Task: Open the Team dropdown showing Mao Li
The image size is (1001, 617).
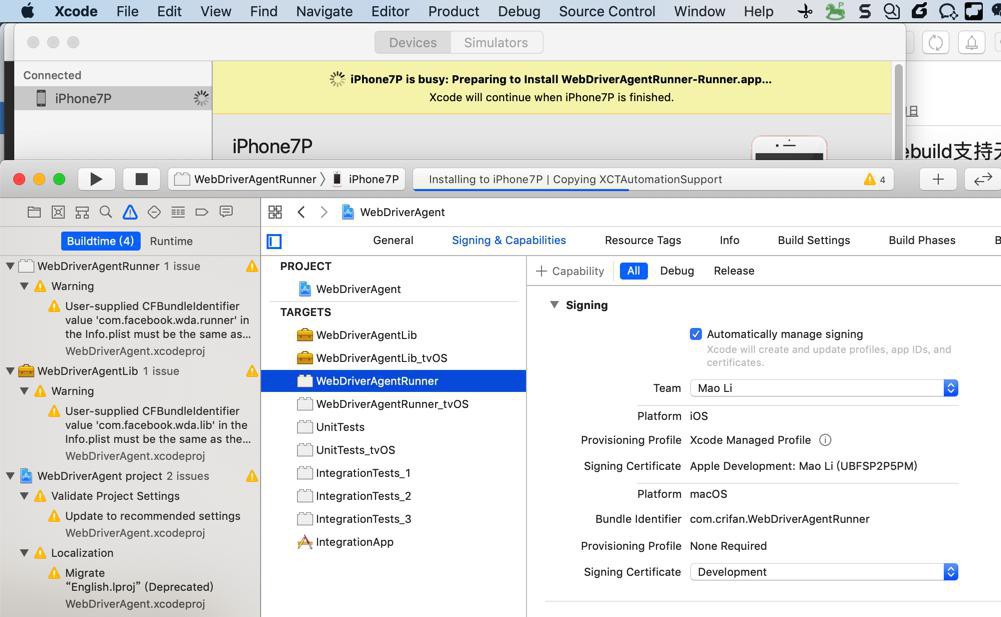Action: [824, 388]
